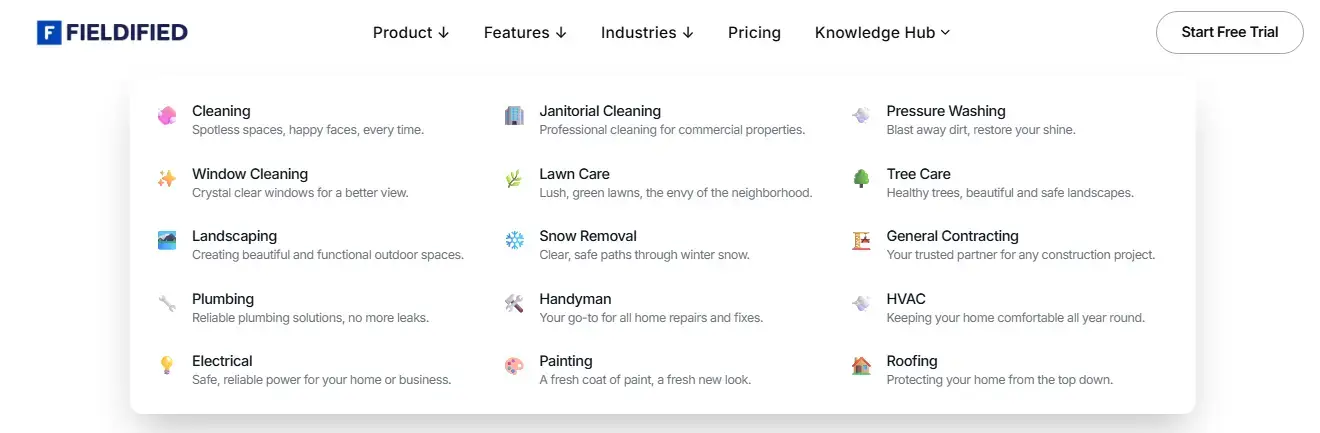Click the light bulb icon beside Electrical
The height and width of the screenshot is (433, 1320).
click(167, 366)
